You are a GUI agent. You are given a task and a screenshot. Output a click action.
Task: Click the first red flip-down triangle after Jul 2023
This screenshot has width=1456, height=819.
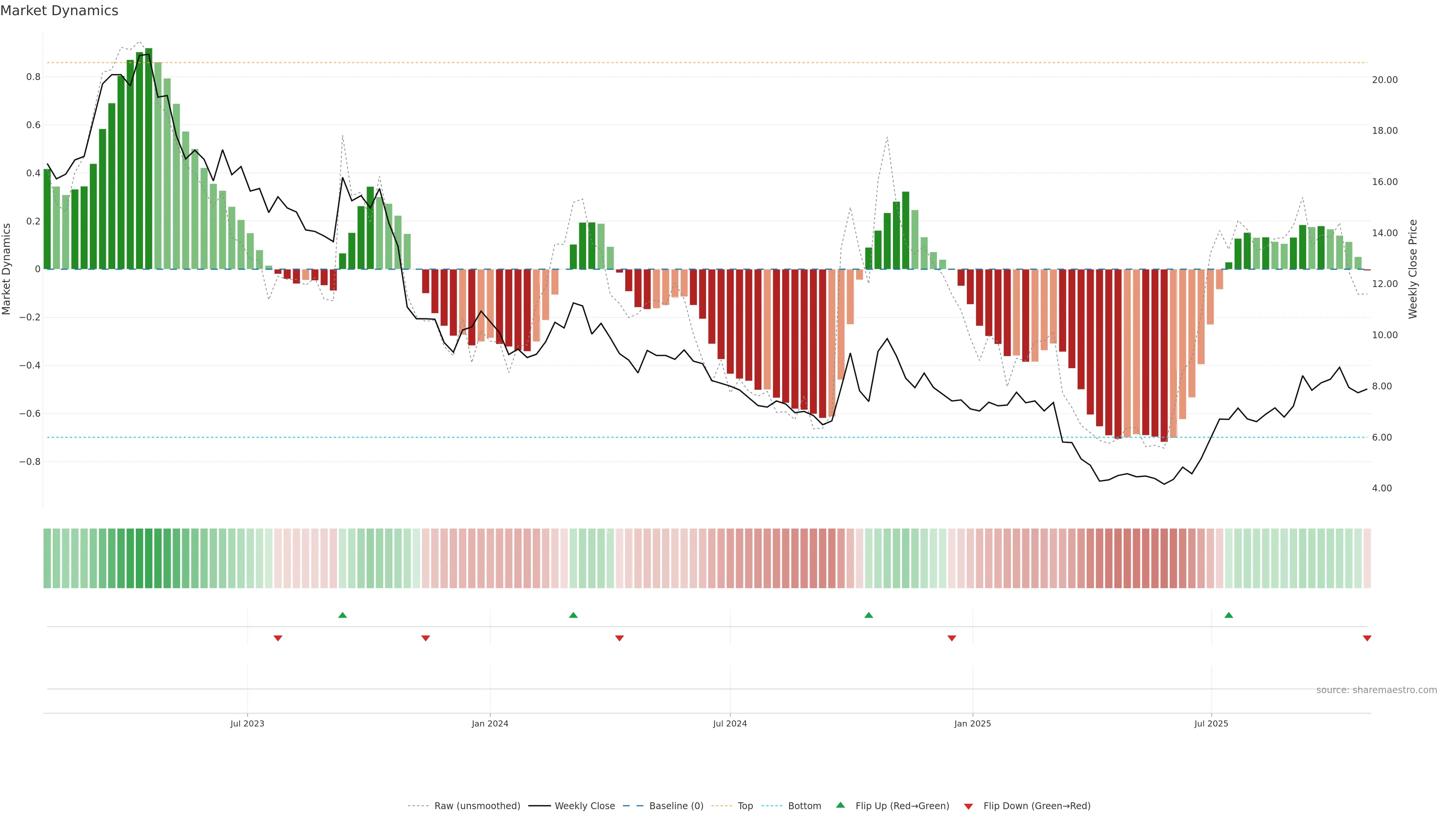[278, 638]
